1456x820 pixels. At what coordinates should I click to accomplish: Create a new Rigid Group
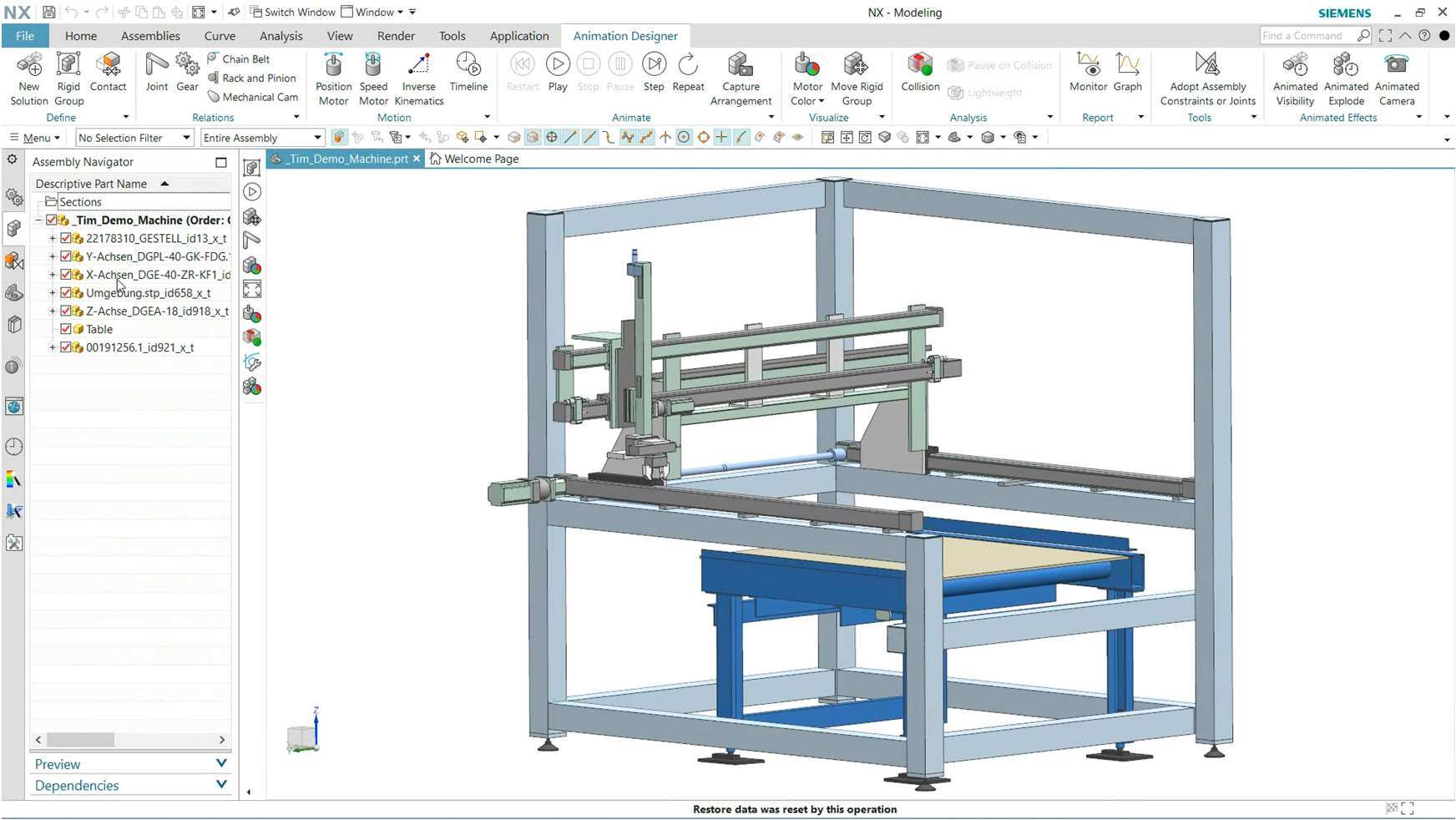coord(68,75)
